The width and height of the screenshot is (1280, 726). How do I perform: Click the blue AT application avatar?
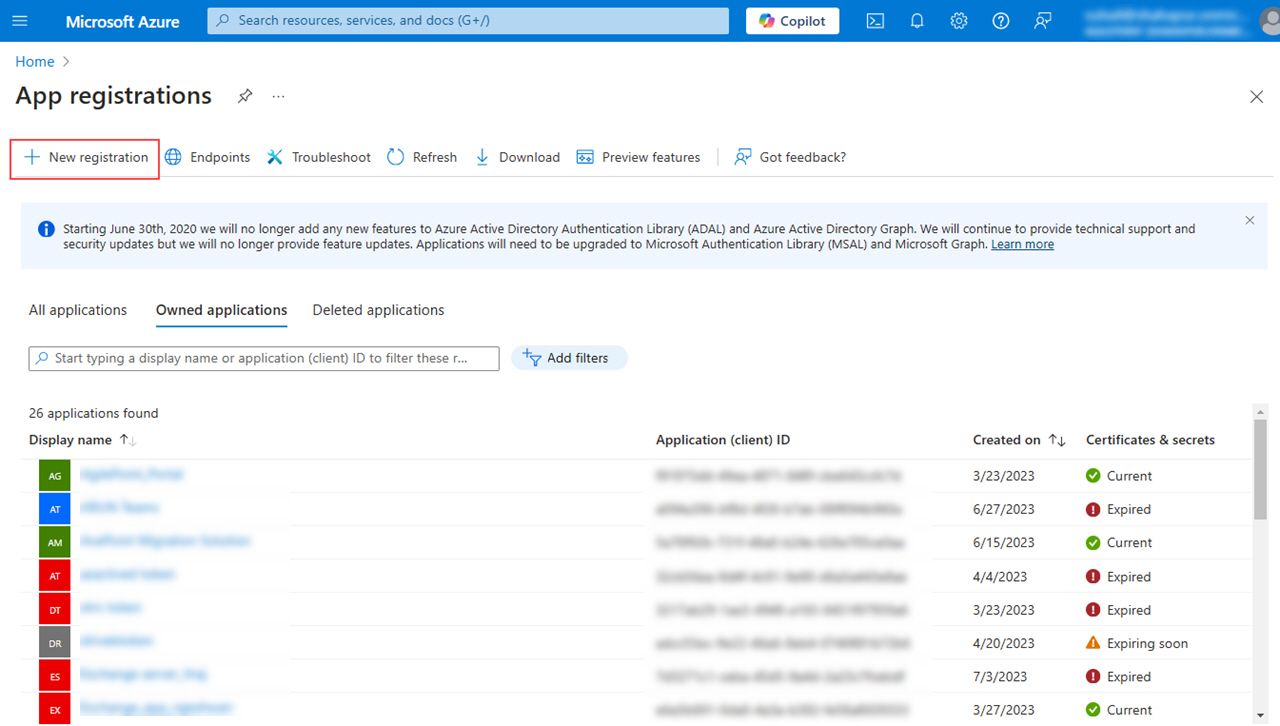(55, 509)
